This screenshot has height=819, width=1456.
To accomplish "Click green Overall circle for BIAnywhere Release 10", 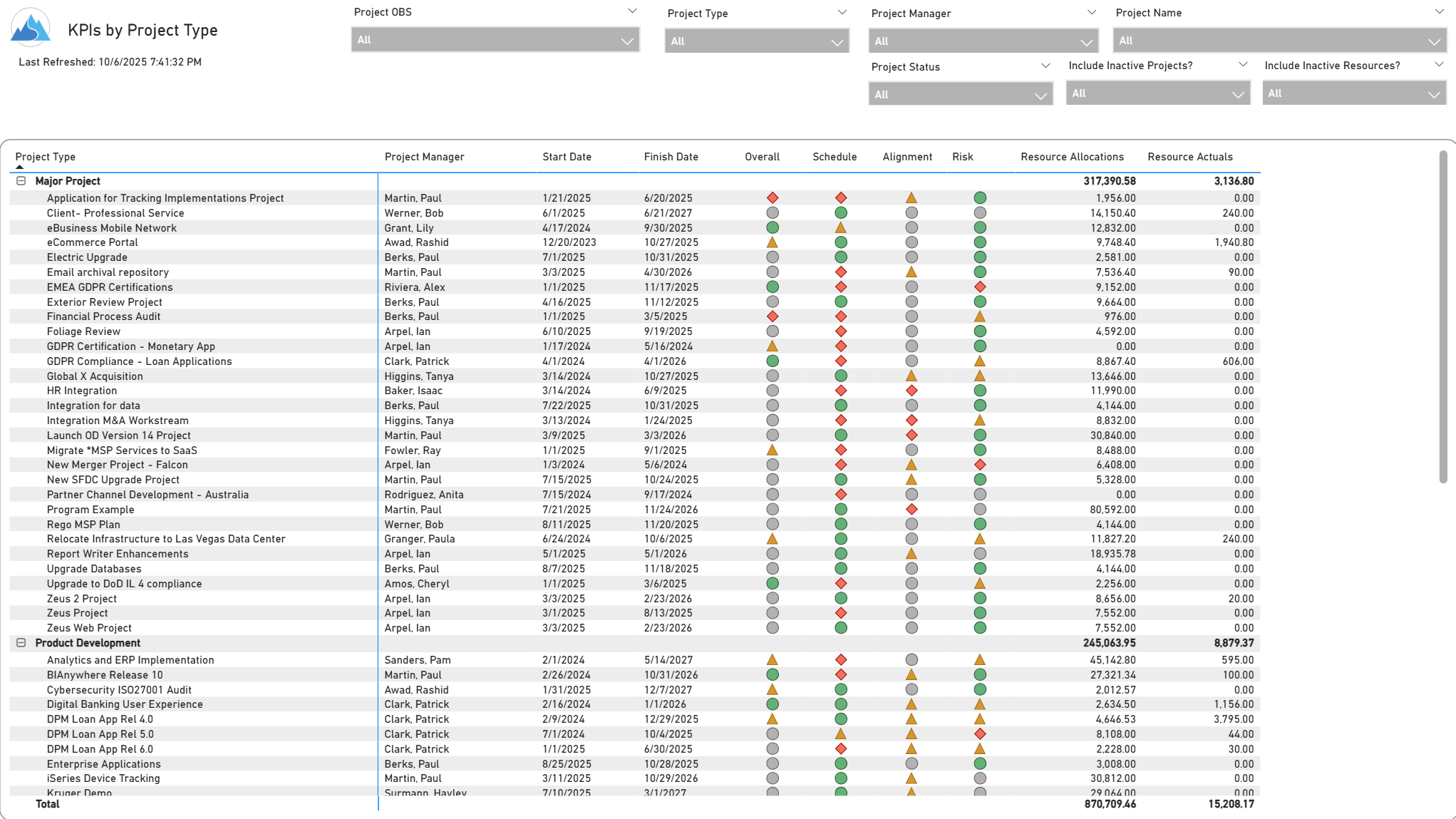I will tap(773, 675).
